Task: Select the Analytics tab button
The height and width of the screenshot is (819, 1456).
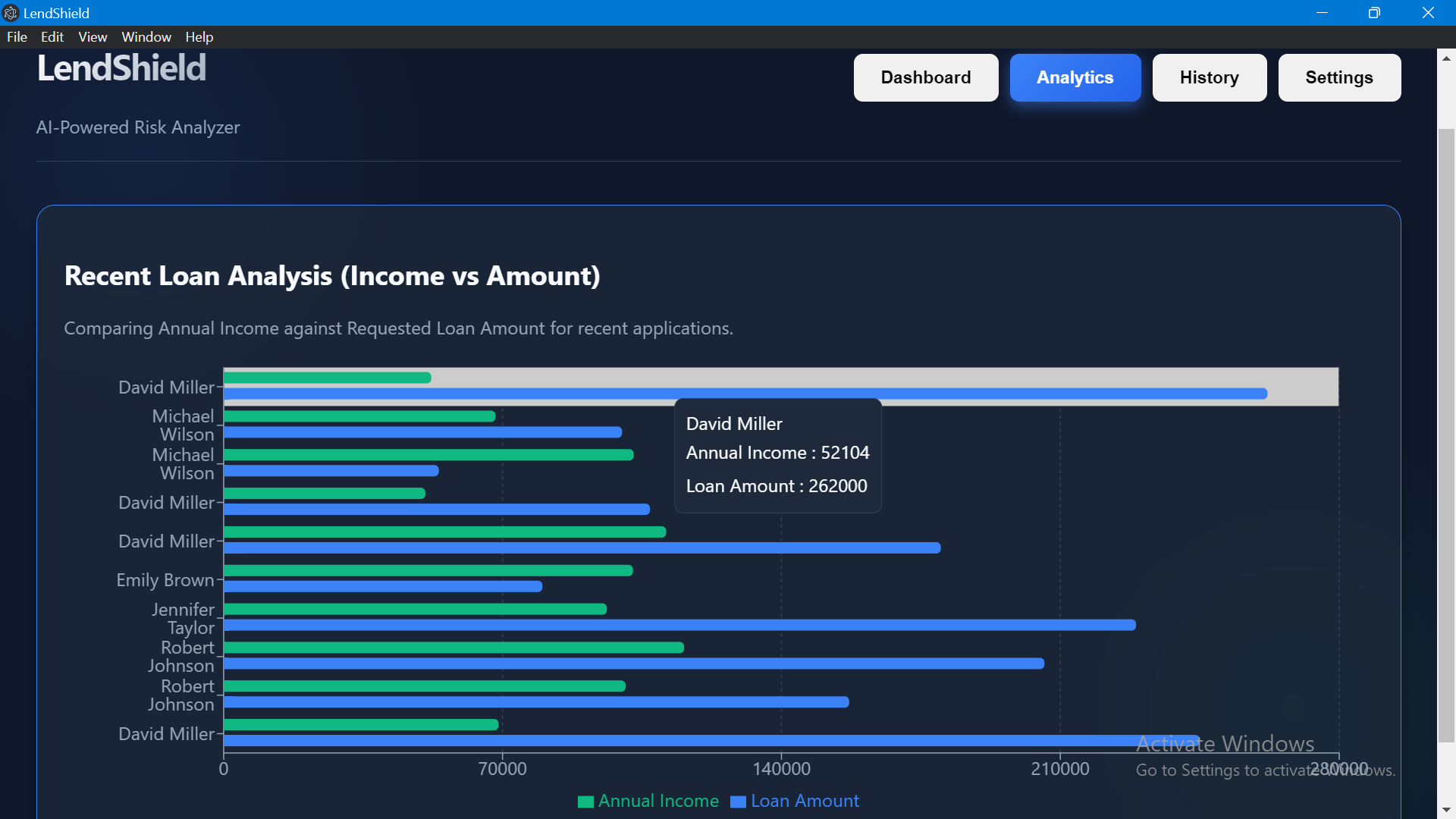Action: coord(1075,77)
